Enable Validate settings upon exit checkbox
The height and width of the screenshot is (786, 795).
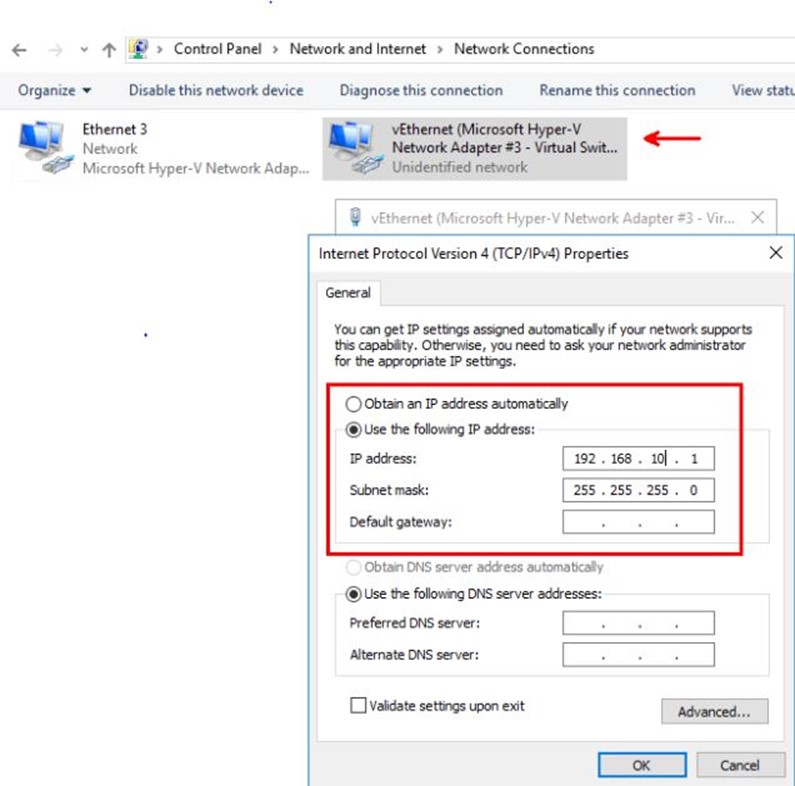point(358,706)
